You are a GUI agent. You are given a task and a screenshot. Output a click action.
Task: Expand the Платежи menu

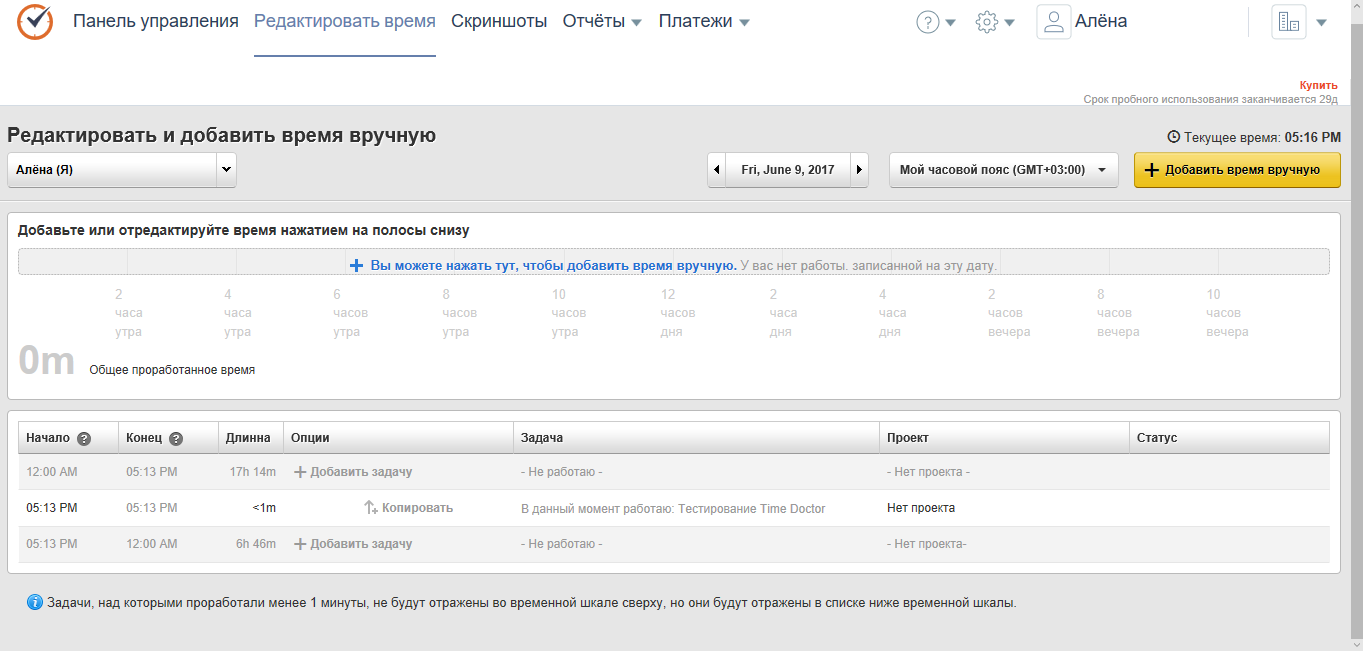click(x=704, y=22)
